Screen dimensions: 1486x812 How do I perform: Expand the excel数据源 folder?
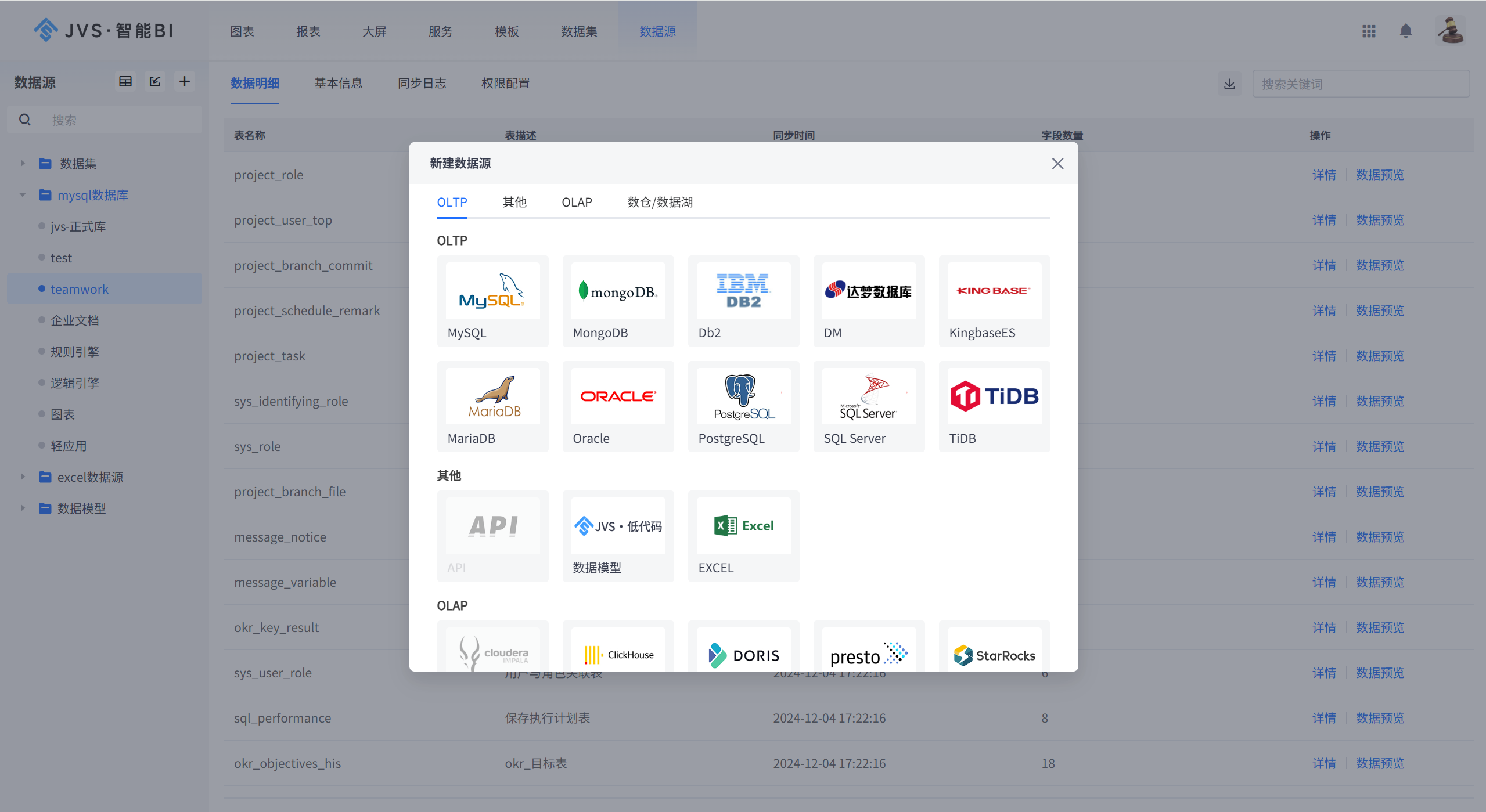pyautogui.click(x=23, y=477)
